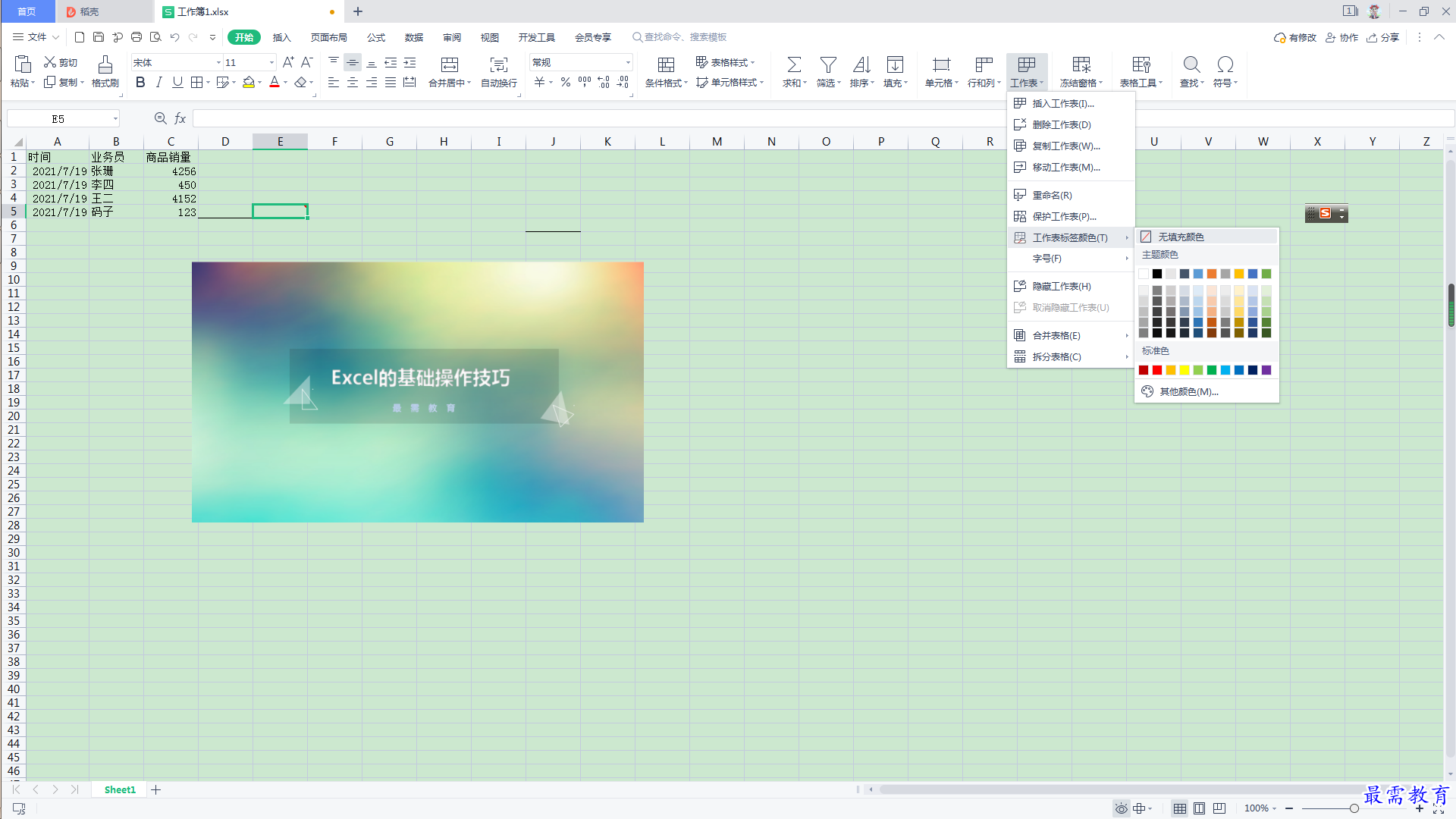Click the Rows and Columns (行和列) icon
This screenshot has width=1456, height=819.
(x=984, y=64)
